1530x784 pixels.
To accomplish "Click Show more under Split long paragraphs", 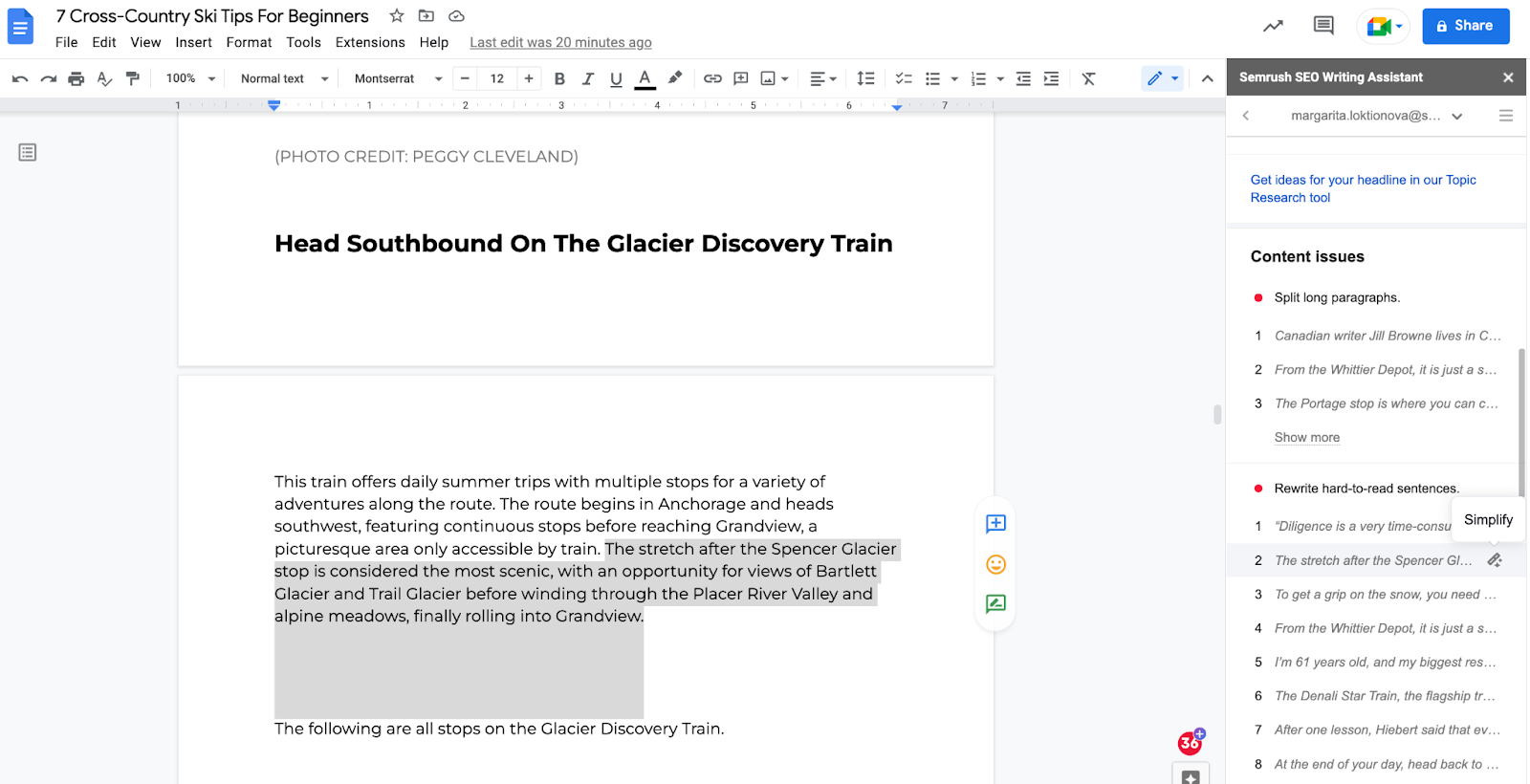I will [1306, 437].
